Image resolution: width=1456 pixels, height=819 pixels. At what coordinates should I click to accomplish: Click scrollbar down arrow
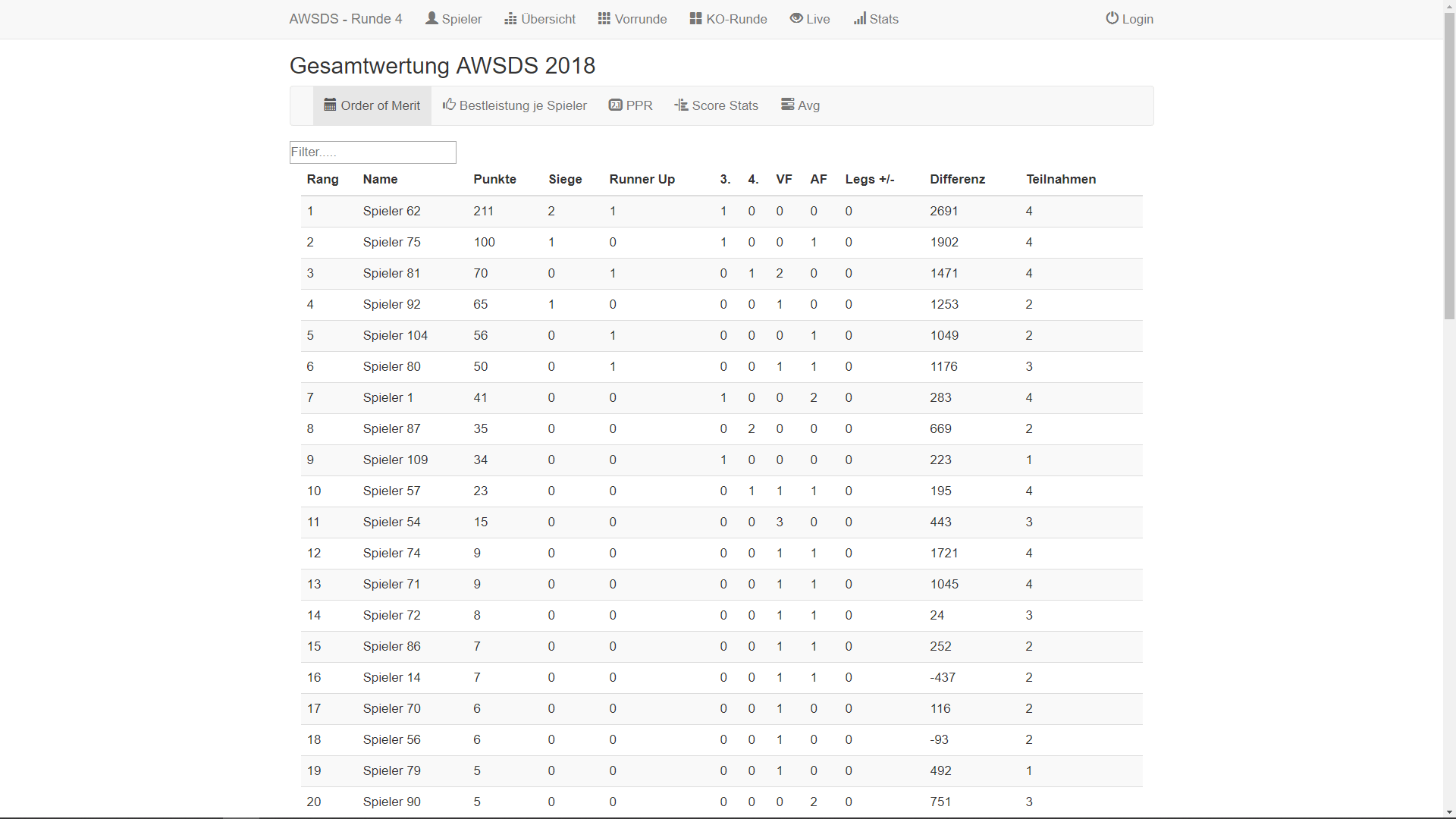(1449, 811)
